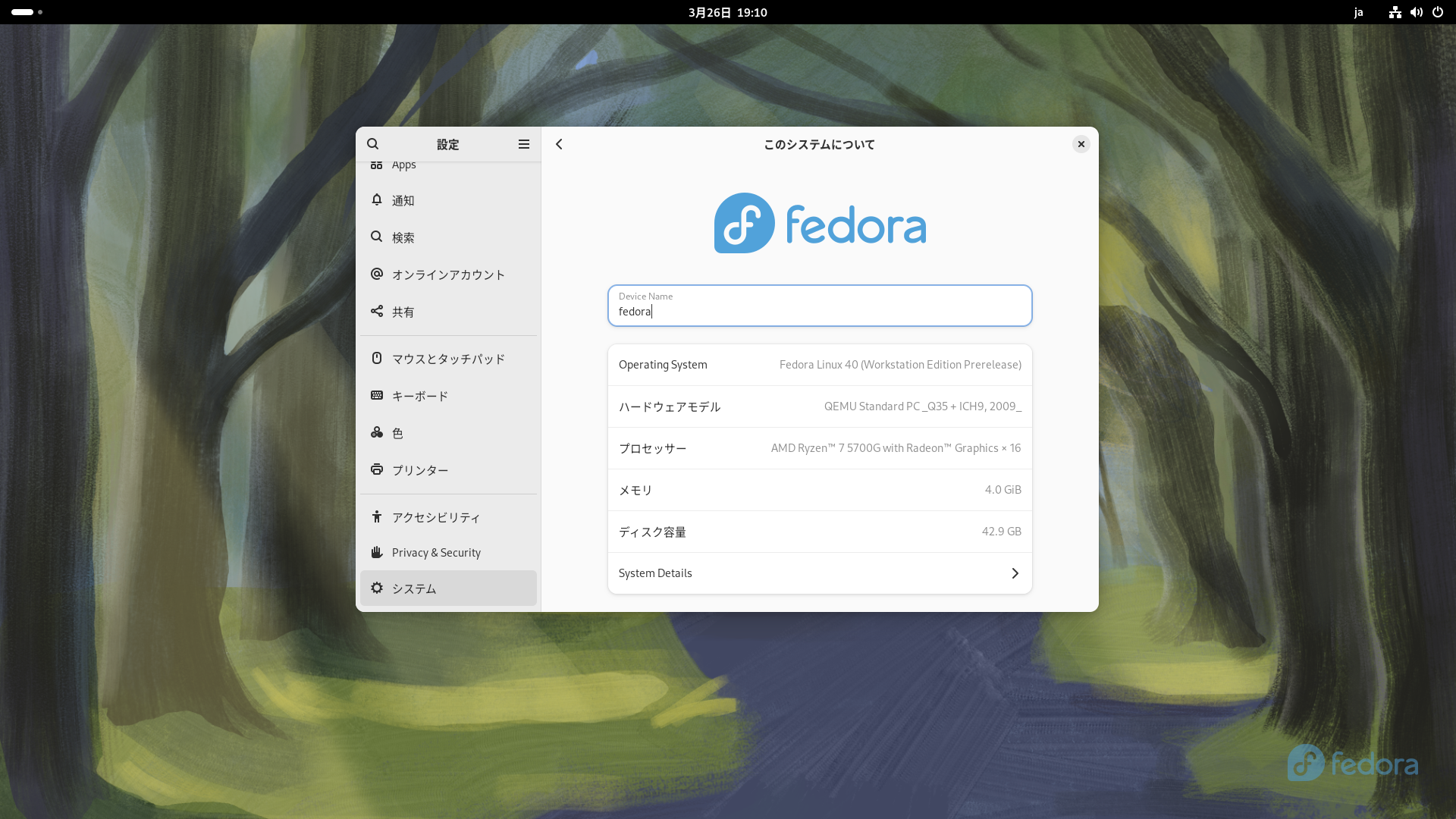Open 共有 sharing settings
This screenshot has width=1456, height=819.
point(447,312)
